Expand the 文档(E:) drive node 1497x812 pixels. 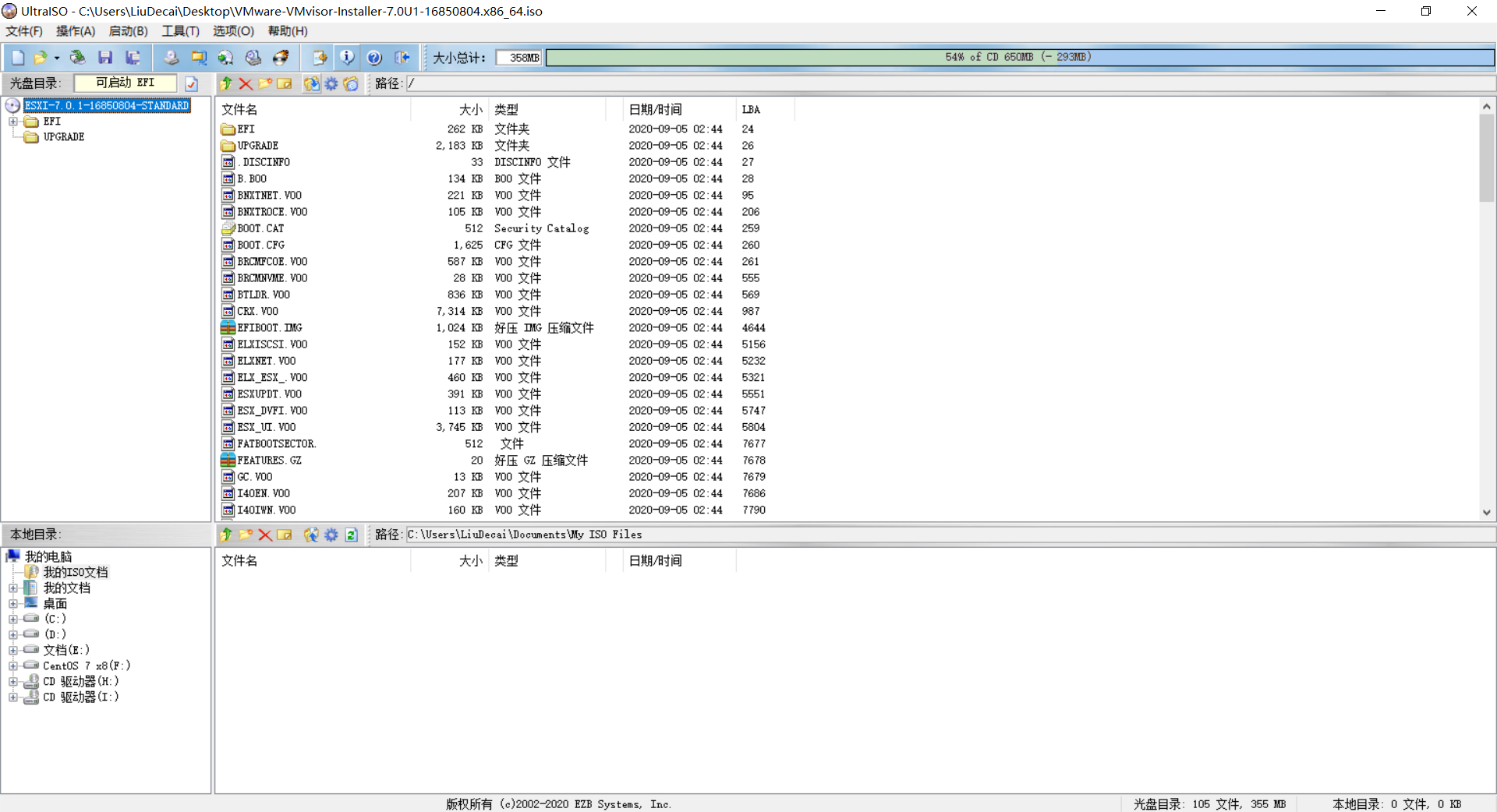tap(12, 651)
